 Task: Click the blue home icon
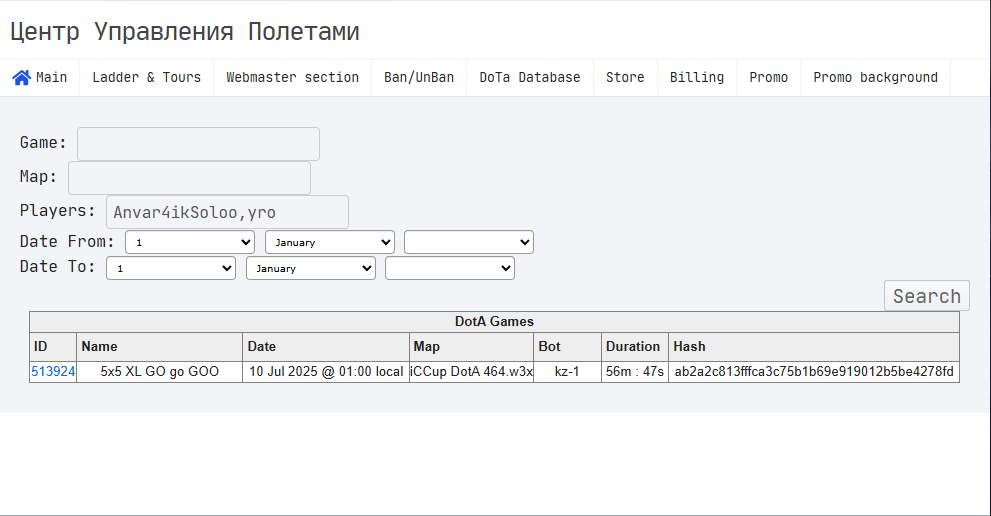(x=21, y=78)
